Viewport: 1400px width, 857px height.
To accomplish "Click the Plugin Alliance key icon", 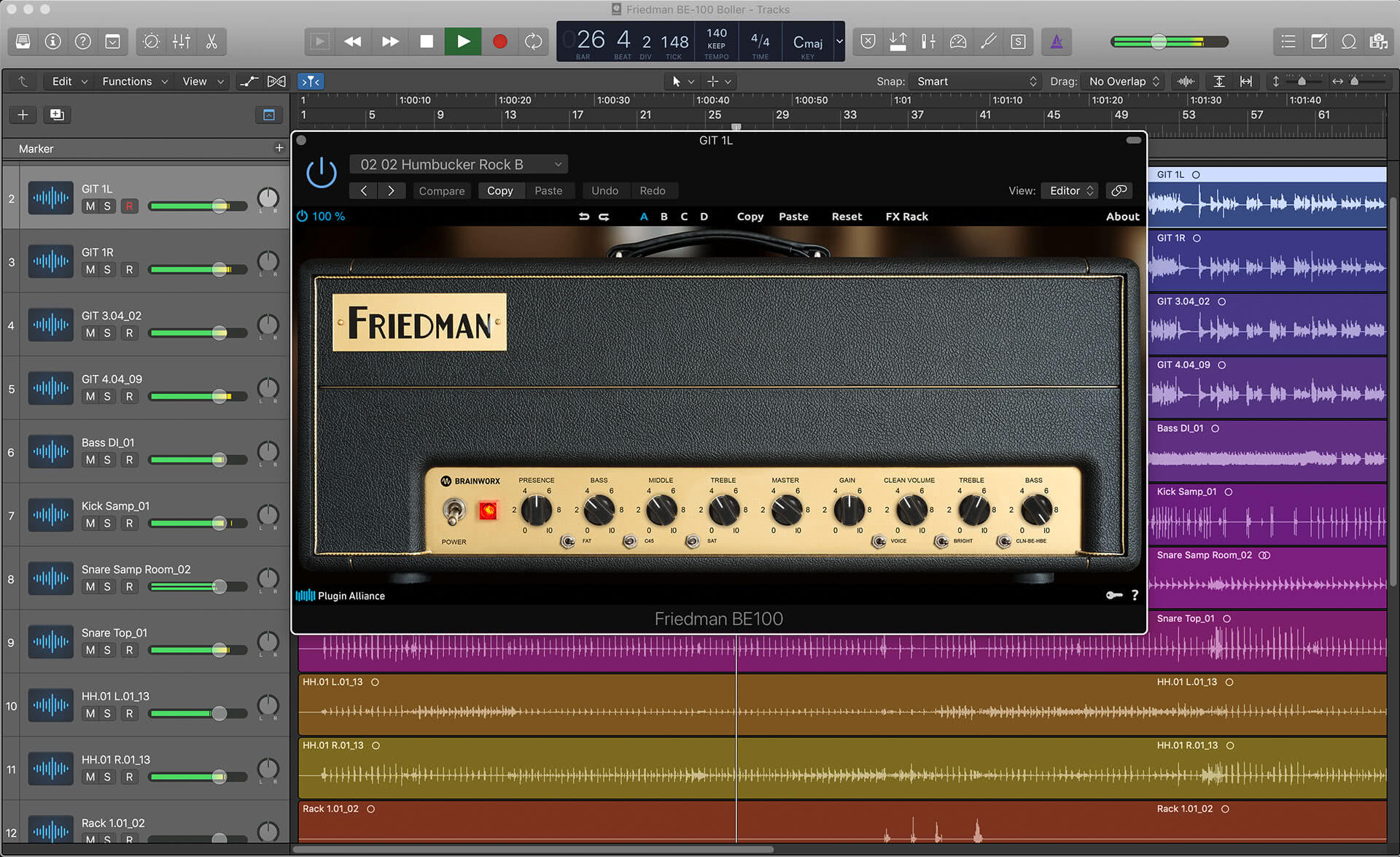I will click(1114, 595).
